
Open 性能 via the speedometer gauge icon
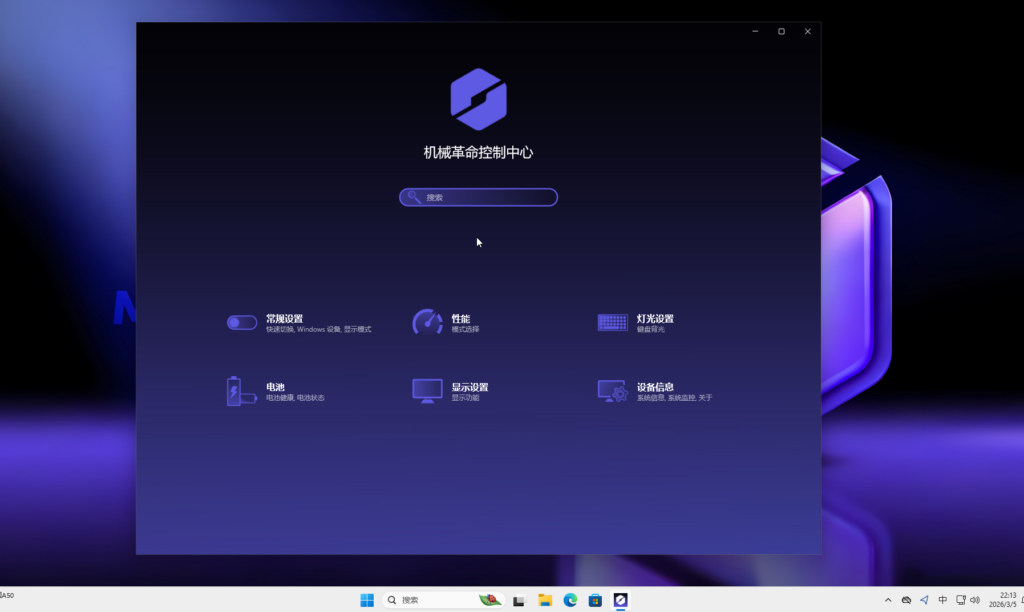pyautogui.click(x=427, y=322)
